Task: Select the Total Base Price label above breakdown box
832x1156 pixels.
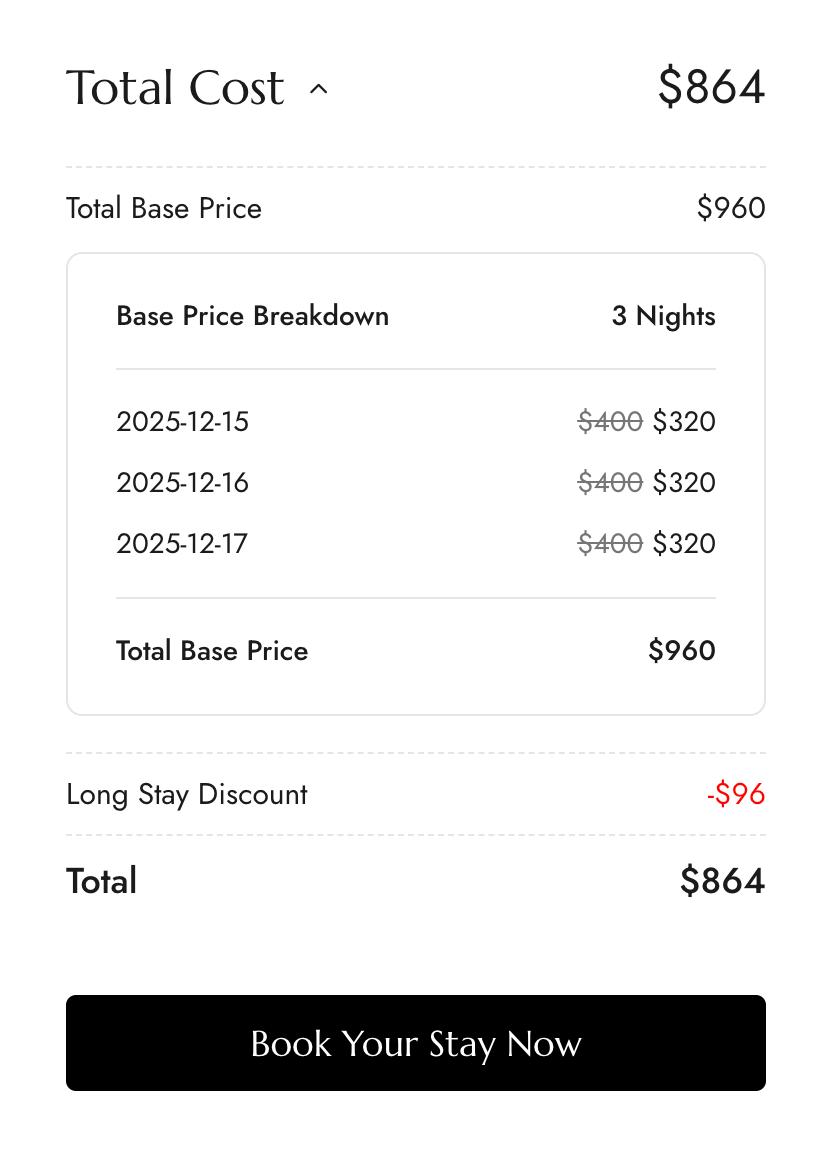Action: [x=164, y=208]
